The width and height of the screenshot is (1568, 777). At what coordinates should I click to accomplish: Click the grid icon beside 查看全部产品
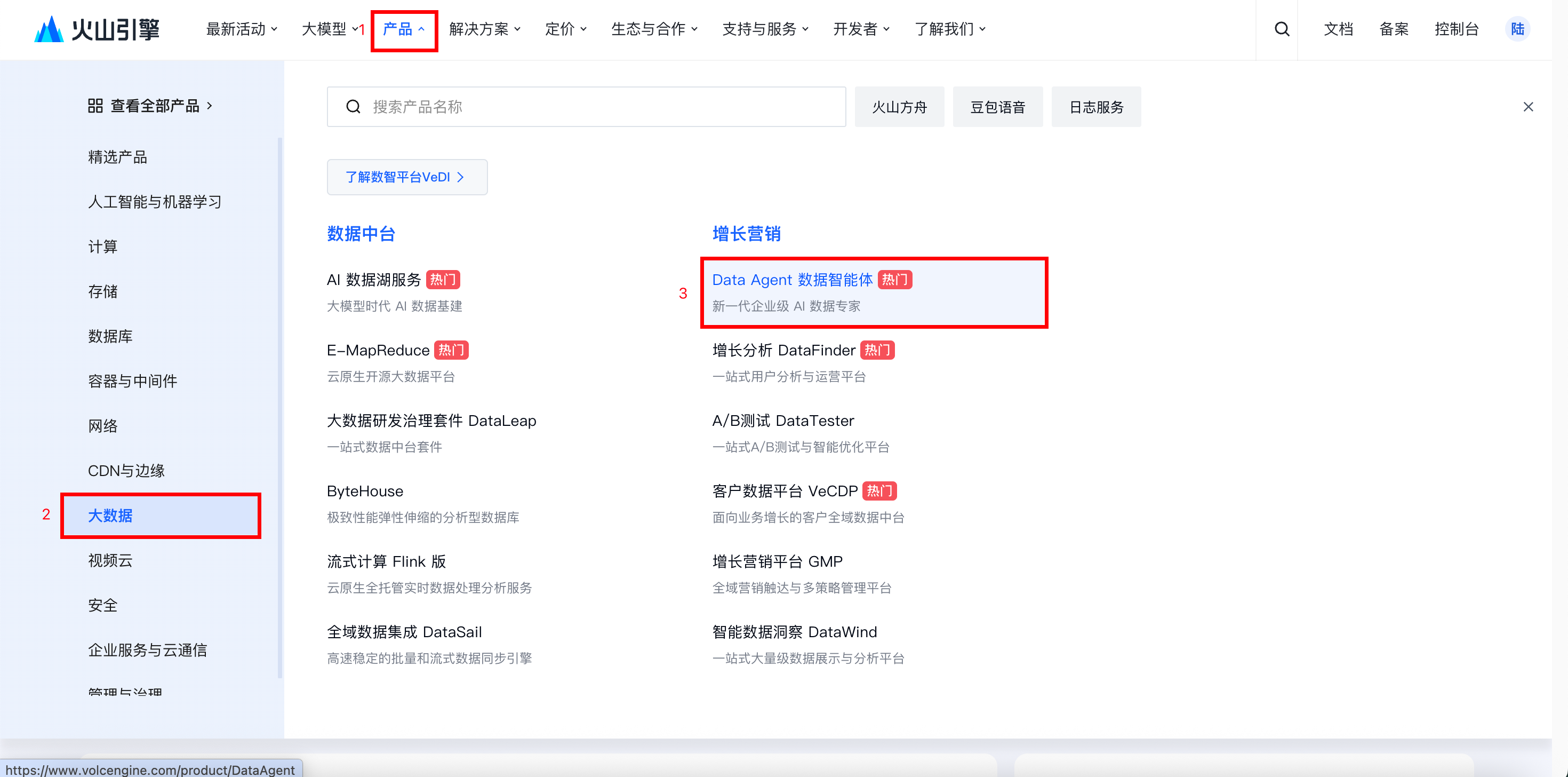click(x=95, y=106)
